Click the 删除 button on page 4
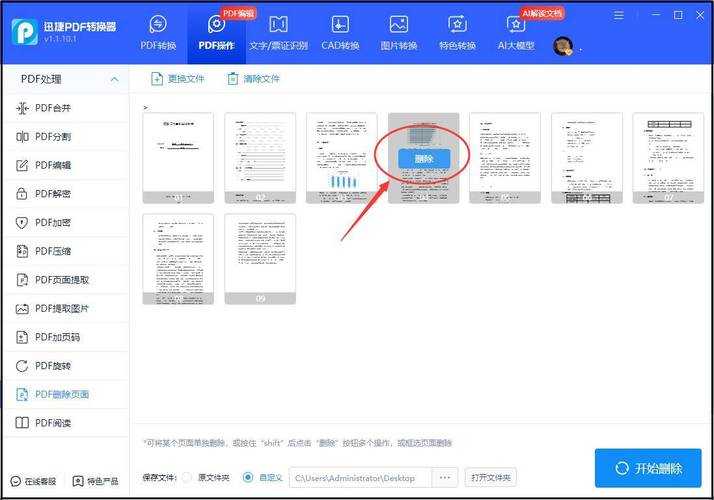The image size is (714, 500). 424,159
